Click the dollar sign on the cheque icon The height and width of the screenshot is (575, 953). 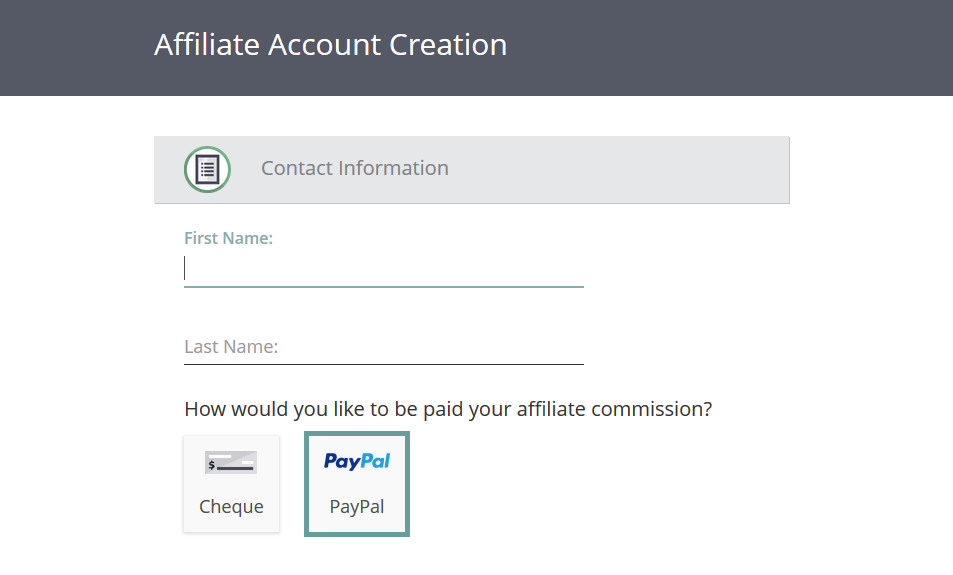(x=212, y=465)
